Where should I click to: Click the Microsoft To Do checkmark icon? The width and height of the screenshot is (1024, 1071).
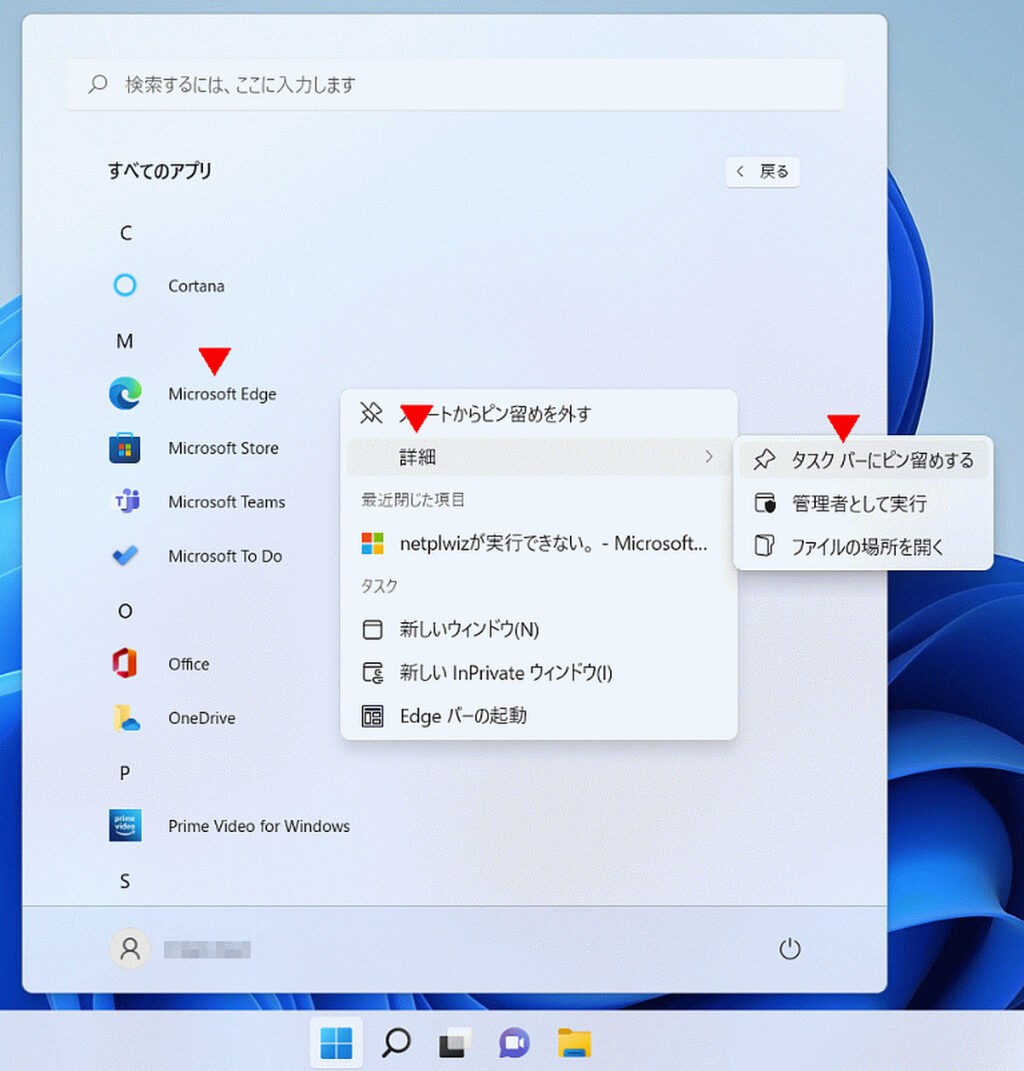(x=126, y=555)
